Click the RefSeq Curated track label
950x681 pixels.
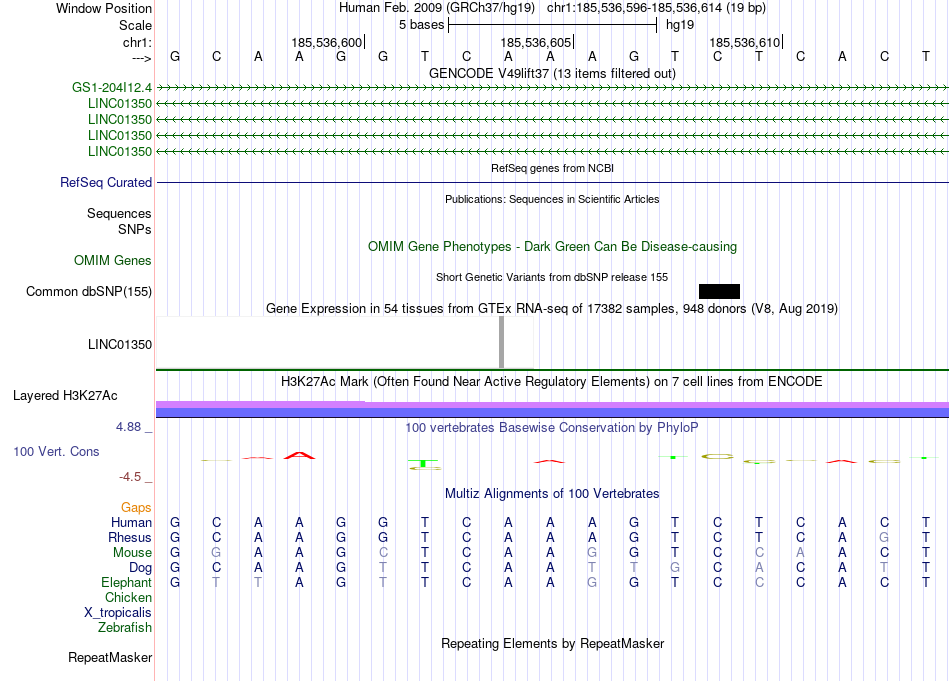[105, 182]
